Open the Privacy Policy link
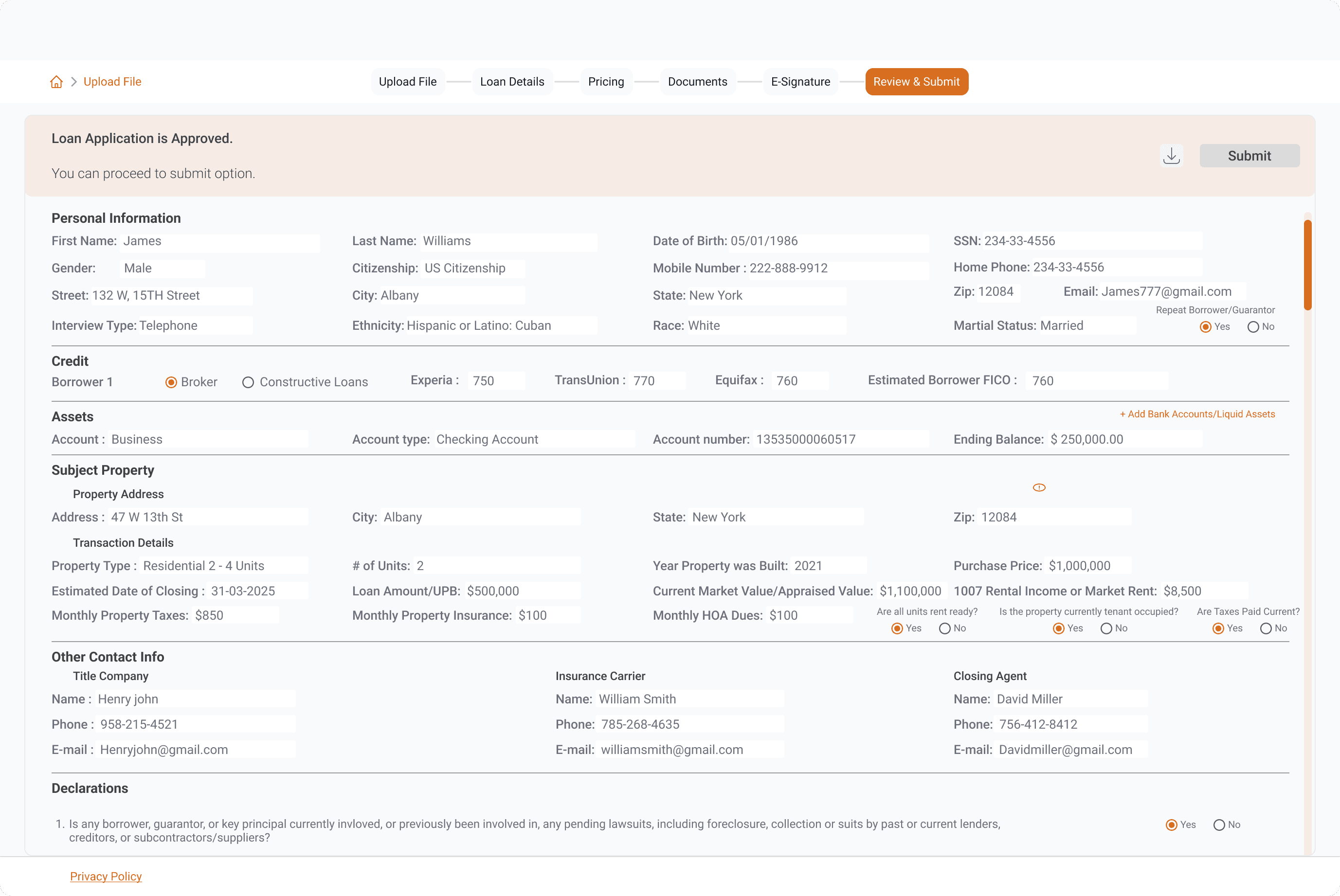The width and height of the screenshot is (1340, 896). tap(106, 876)
